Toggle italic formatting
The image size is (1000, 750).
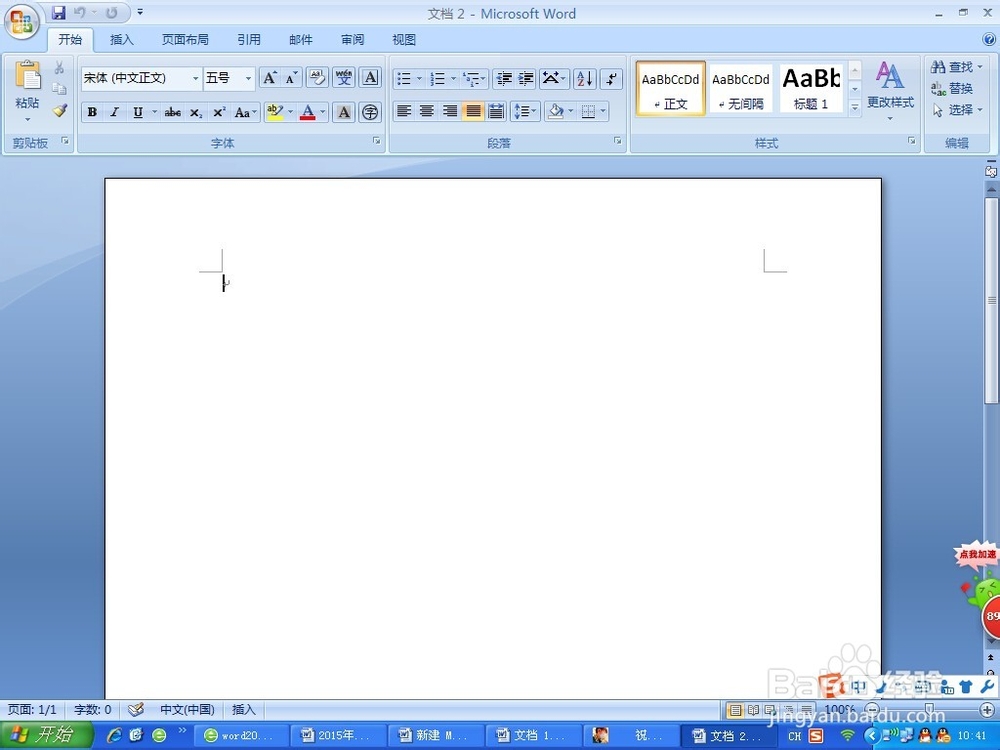pos(114,111)
